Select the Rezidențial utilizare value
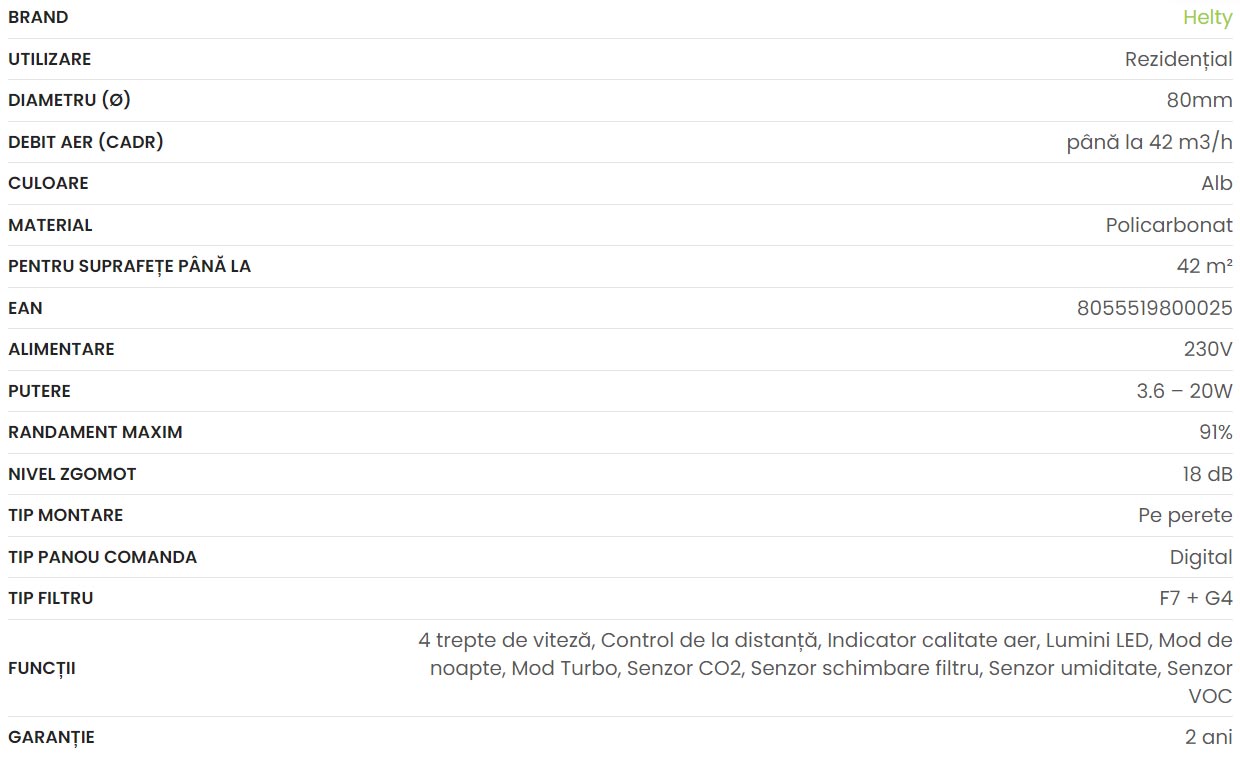The width and height of the screenshot is (1240, 758). (x=1178, y=59)
